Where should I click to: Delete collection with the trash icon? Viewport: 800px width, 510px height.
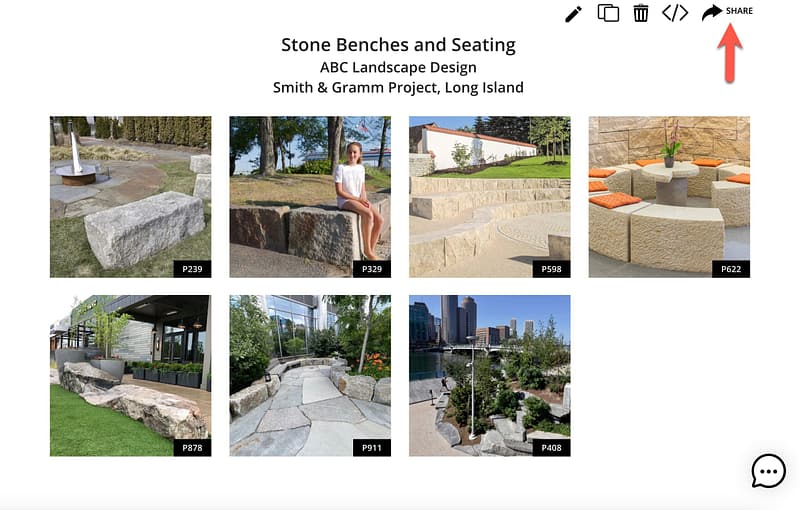coord(641,13)
